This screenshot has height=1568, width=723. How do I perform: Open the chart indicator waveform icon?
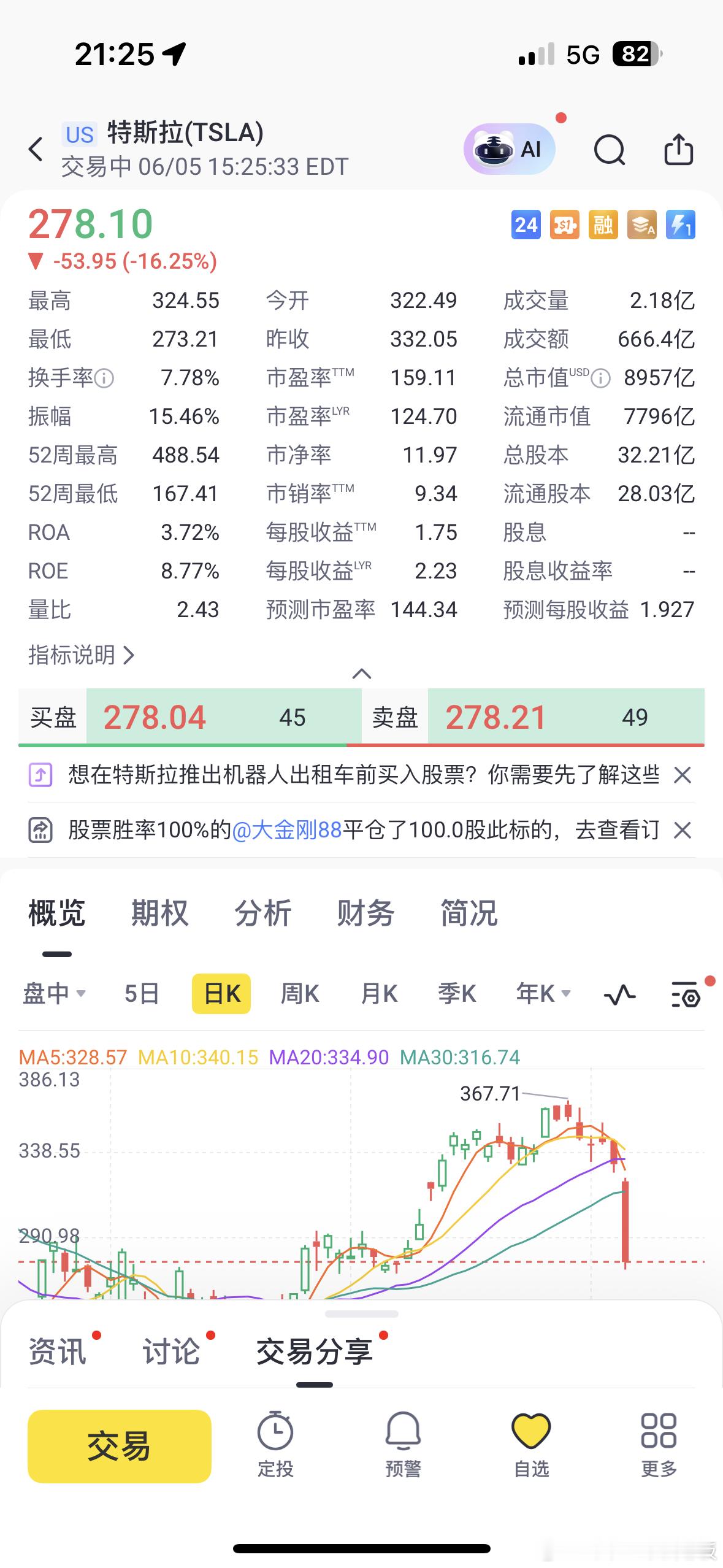pos(619,994)
